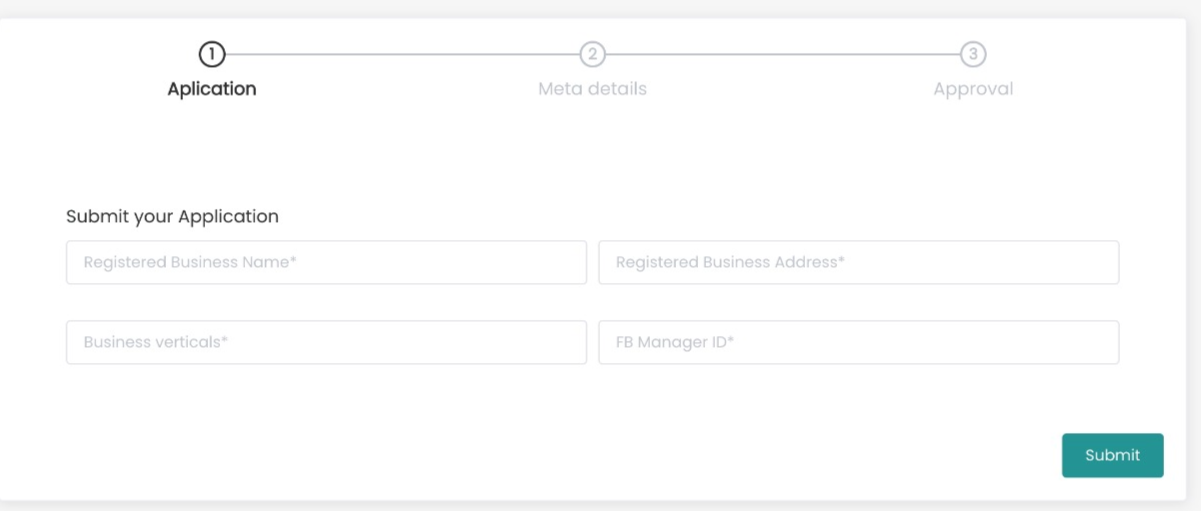Activate the FB Manager ID field
The width and height of the screenshot is (1201, 511).
(858, 342)
